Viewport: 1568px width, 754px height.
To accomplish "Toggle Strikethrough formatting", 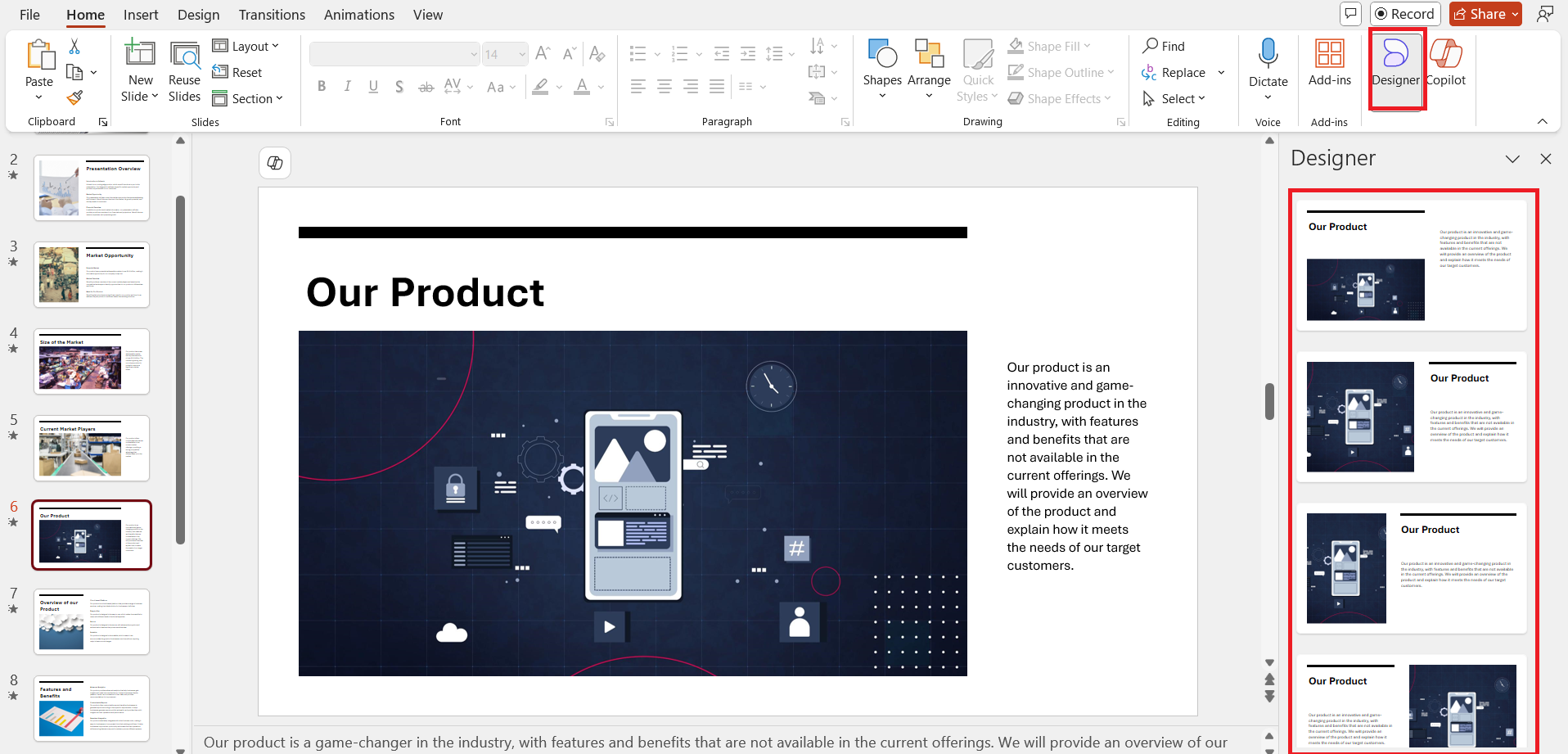I will pos(426,86).
